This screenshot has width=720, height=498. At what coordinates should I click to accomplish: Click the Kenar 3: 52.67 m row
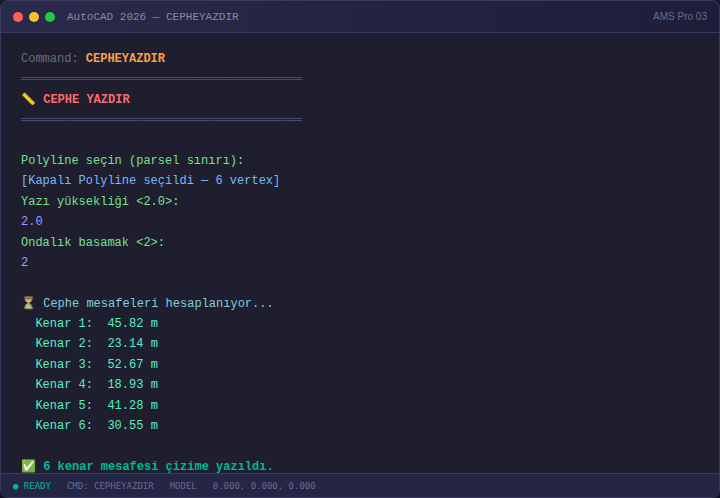coord(97,364)
